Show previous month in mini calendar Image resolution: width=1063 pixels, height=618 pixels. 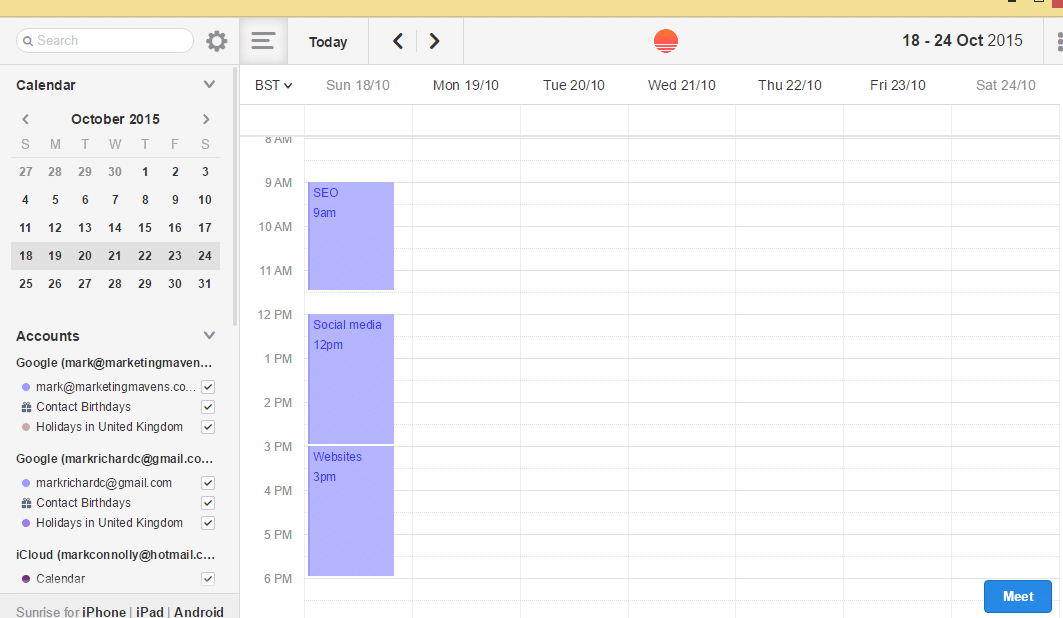(x=26, y=119)
